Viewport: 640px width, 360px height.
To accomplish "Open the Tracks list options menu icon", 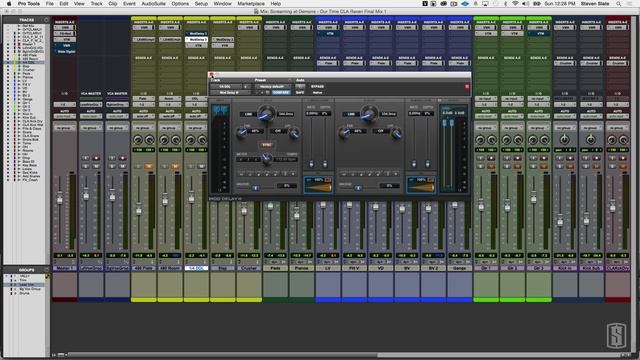I will click(46, 20).
